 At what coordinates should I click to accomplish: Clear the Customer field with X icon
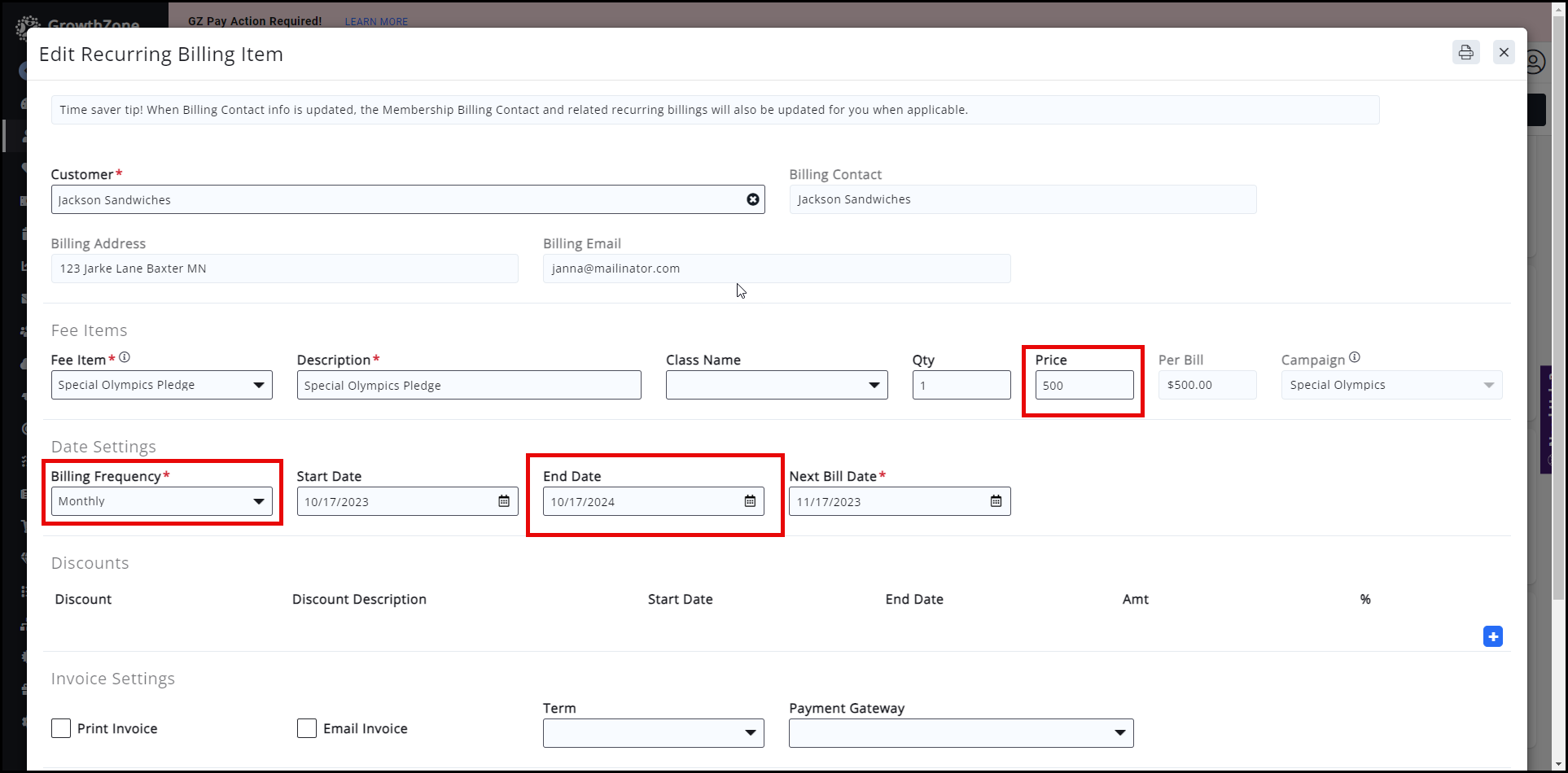tap(753, 199)
